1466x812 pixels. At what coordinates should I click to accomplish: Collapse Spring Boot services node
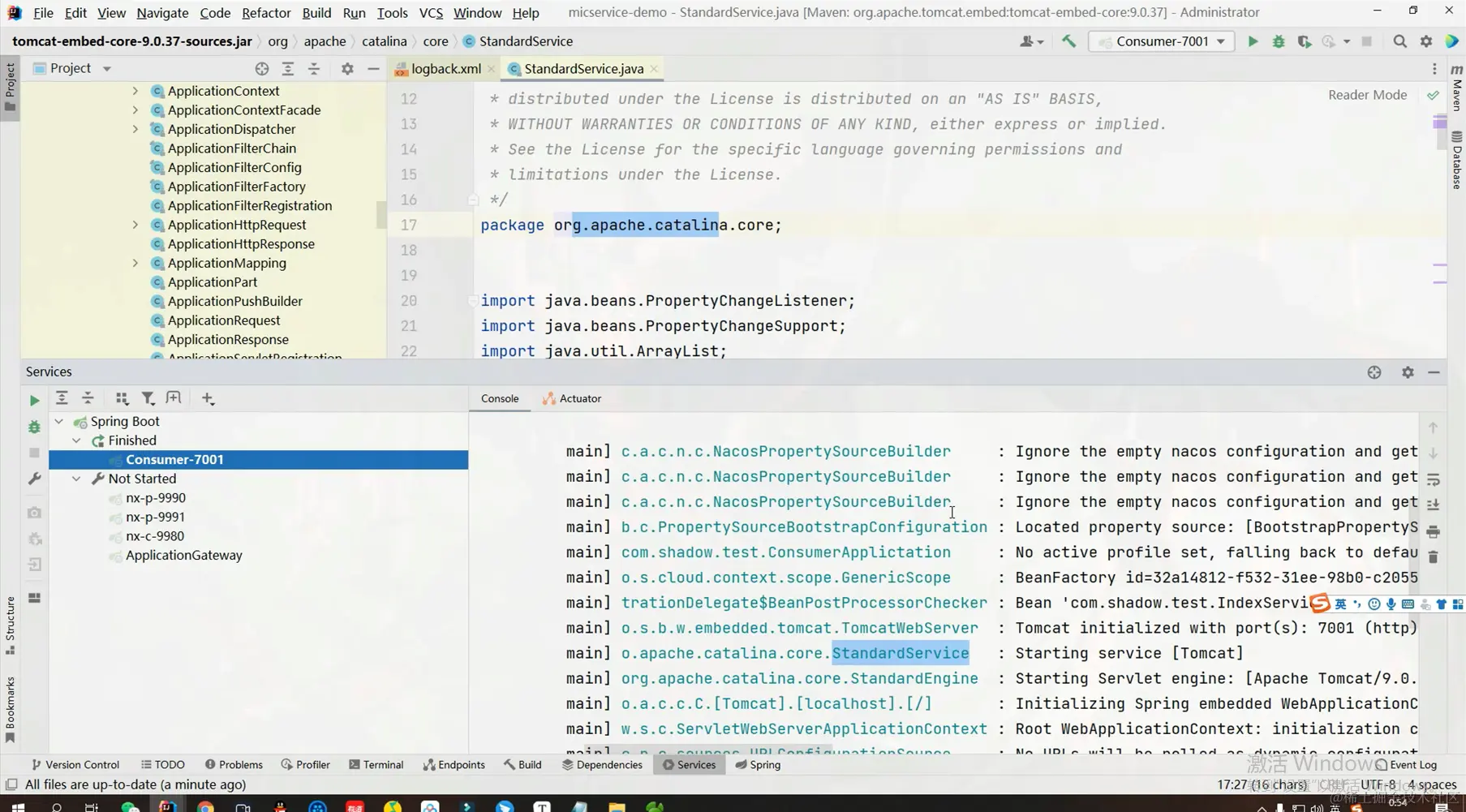[59, 421]
